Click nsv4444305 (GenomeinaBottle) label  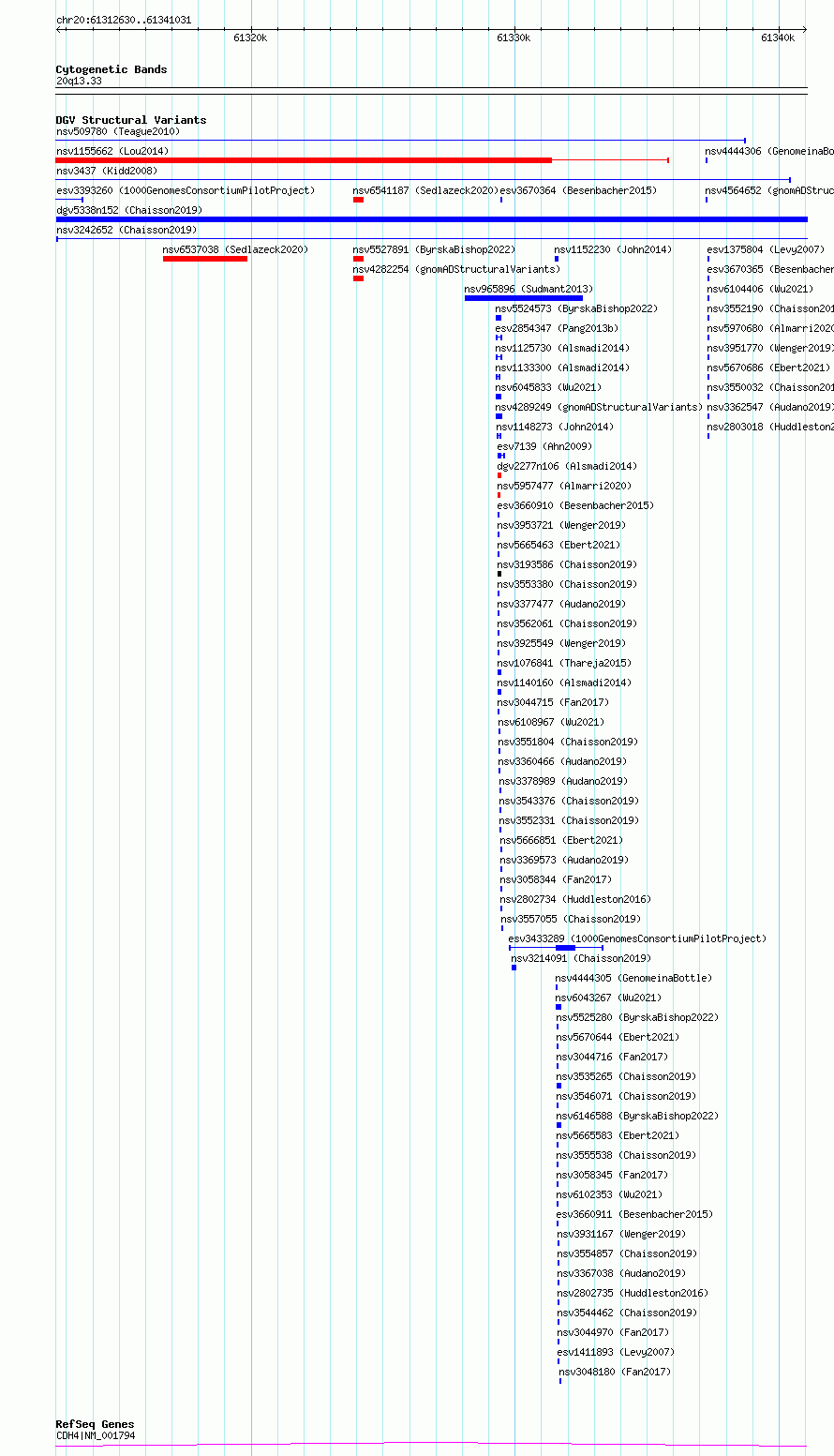[x=633, y=978]
